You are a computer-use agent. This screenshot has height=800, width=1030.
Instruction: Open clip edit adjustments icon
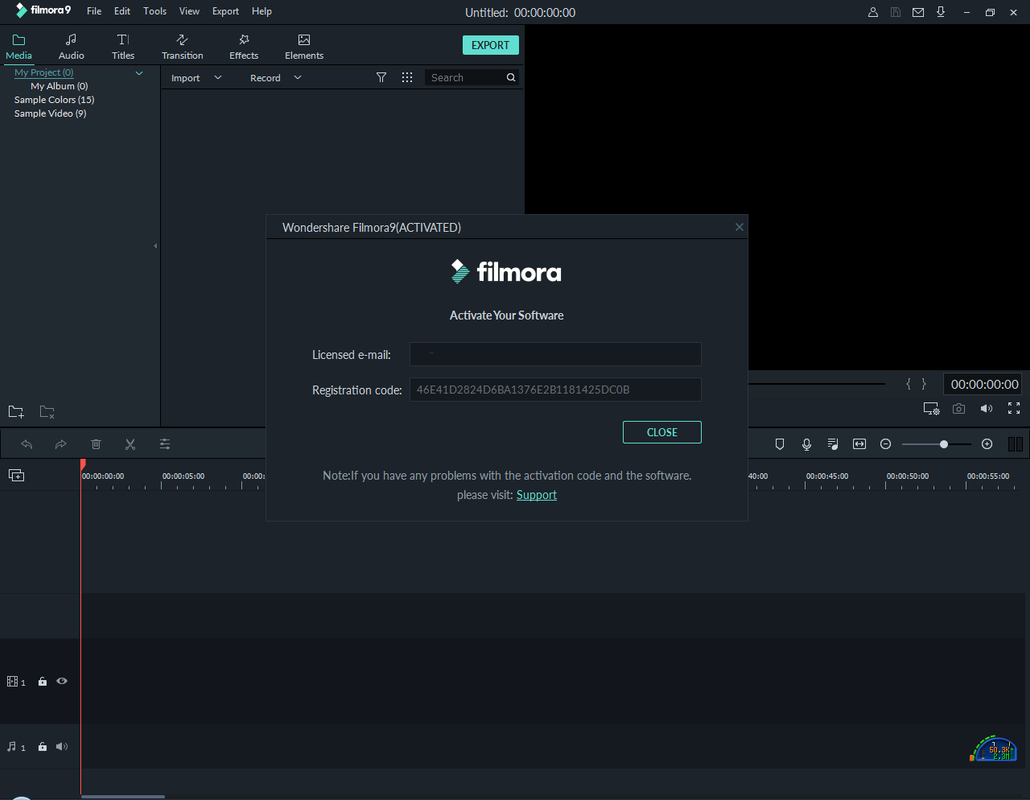(x=165, y=444)
